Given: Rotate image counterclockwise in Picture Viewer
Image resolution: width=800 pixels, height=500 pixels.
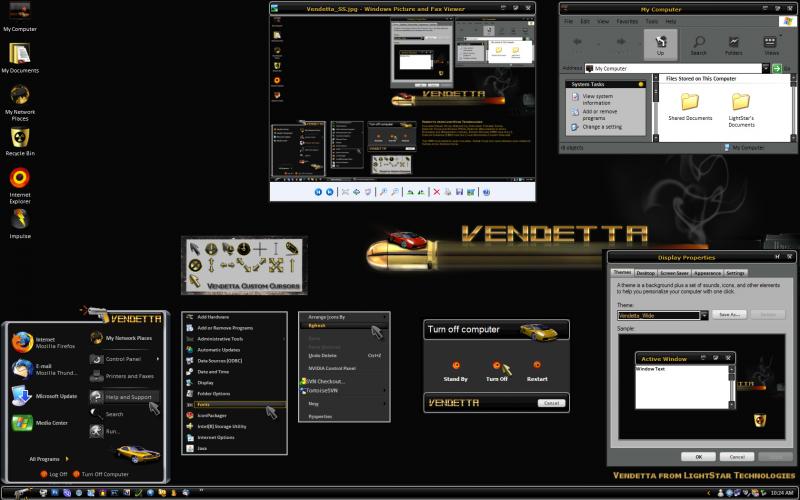Looking at the screenshot, I should coord(421,192).
